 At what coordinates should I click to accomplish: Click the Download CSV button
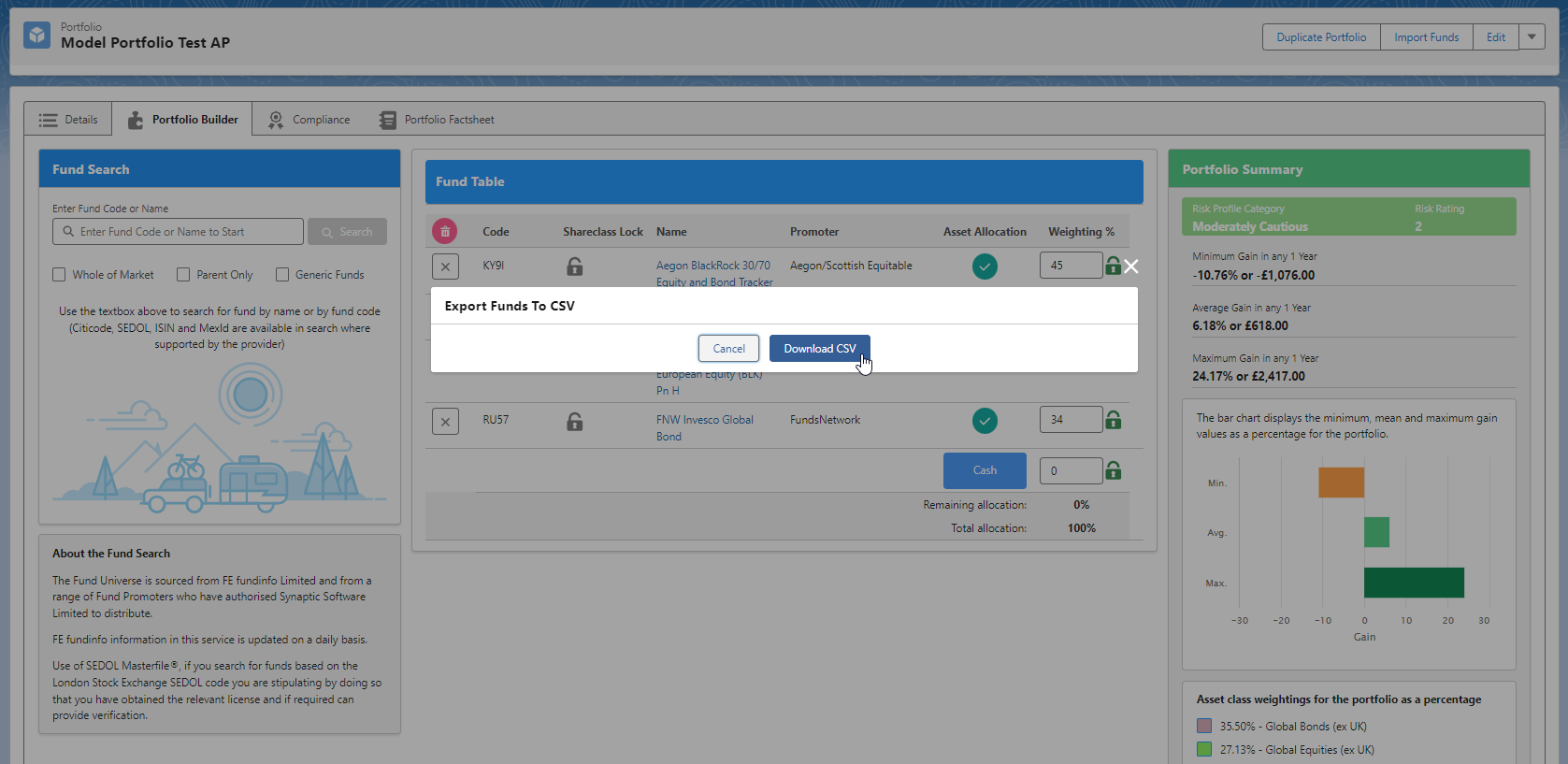click(820, 349)
